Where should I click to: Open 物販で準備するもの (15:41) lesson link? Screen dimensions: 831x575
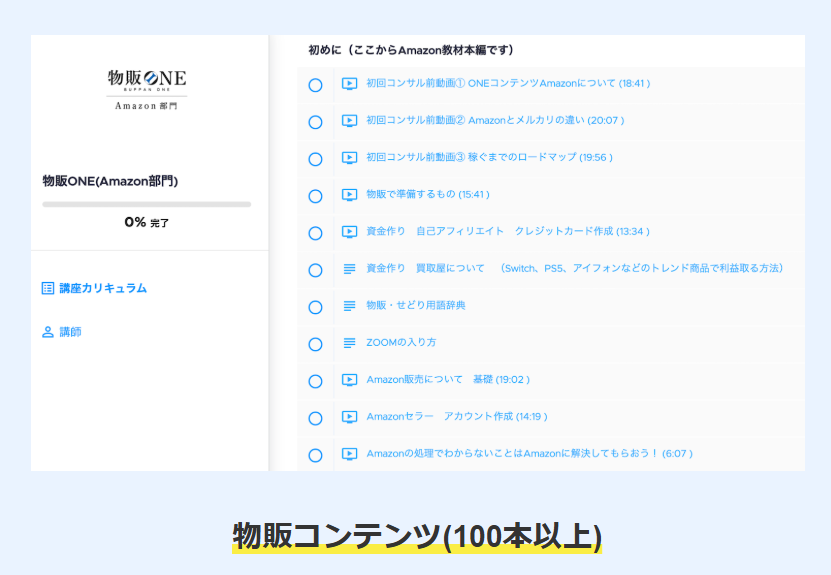(x=427, y=195)
